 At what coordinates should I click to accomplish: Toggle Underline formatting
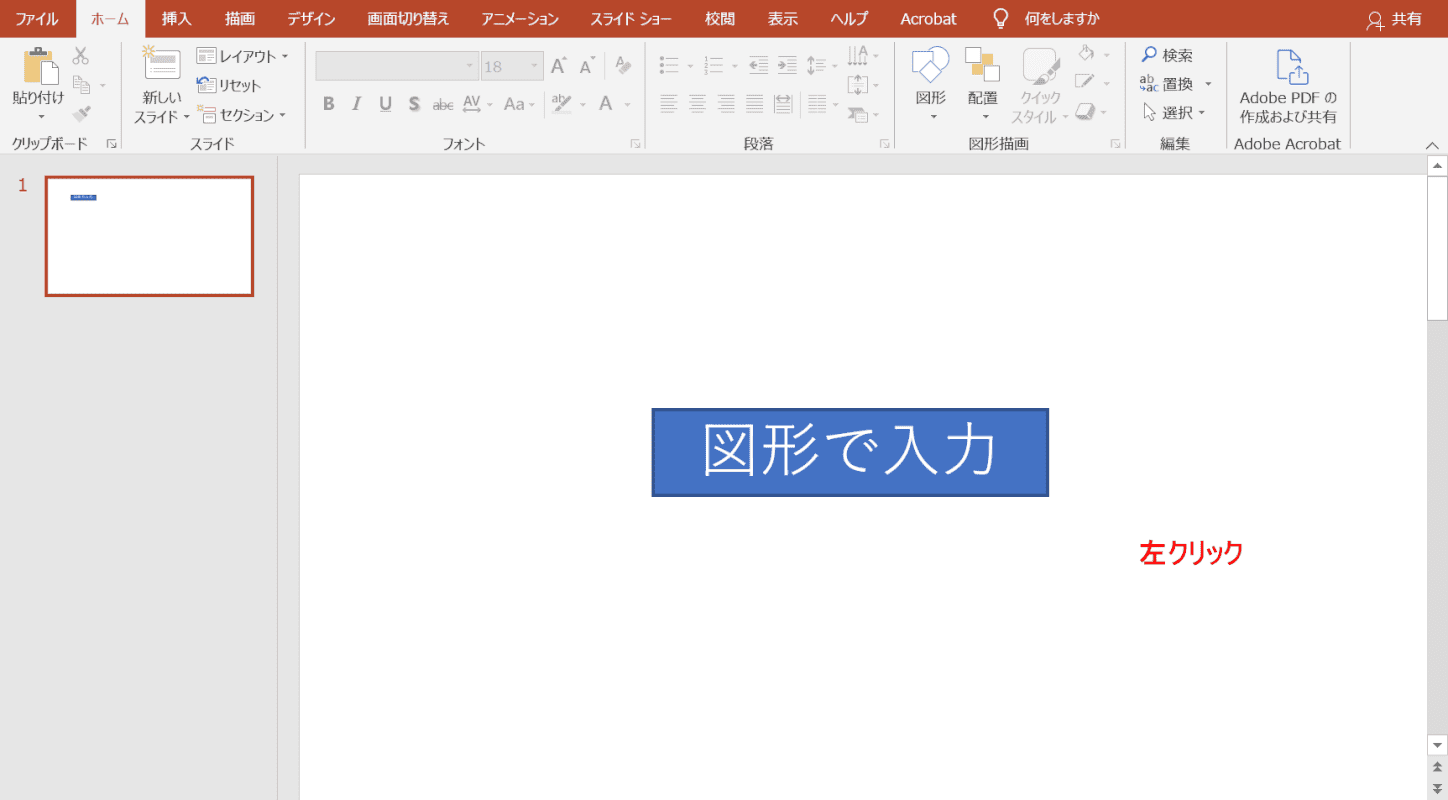(385, 103)
